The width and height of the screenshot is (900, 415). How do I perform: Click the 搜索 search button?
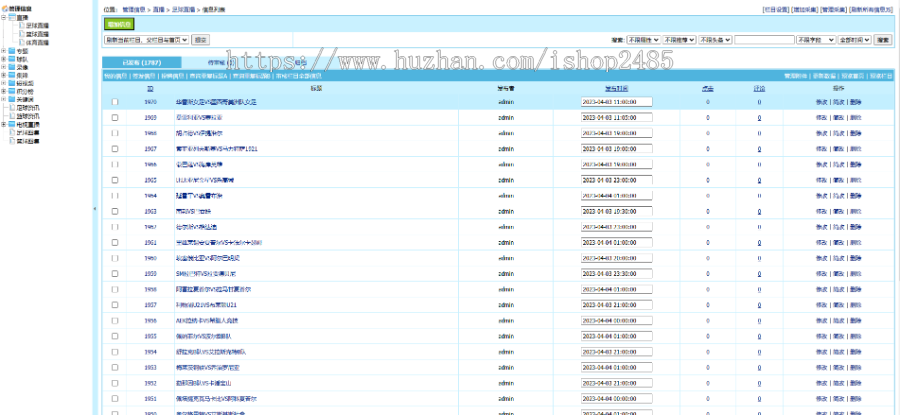coord(883,40)
